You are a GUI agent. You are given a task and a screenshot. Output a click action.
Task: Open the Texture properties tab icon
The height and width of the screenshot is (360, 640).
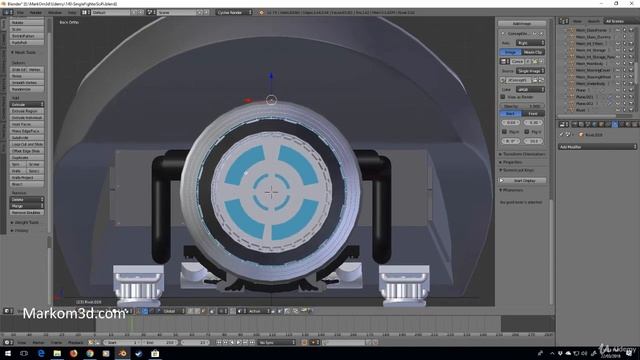634,124
